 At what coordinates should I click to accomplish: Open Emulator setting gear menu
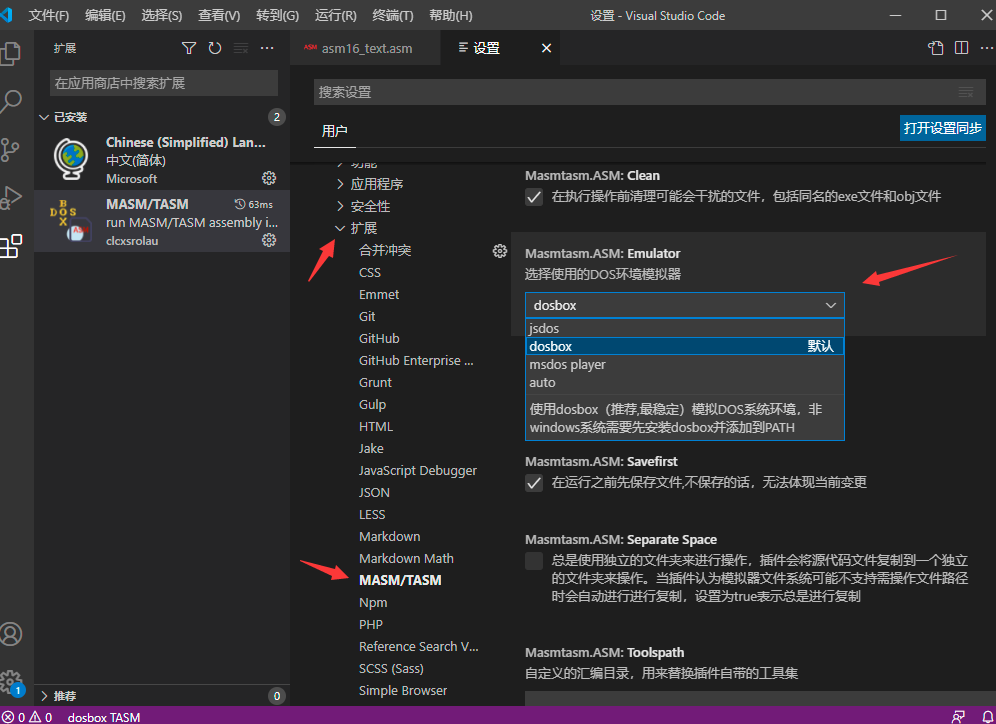500,251
